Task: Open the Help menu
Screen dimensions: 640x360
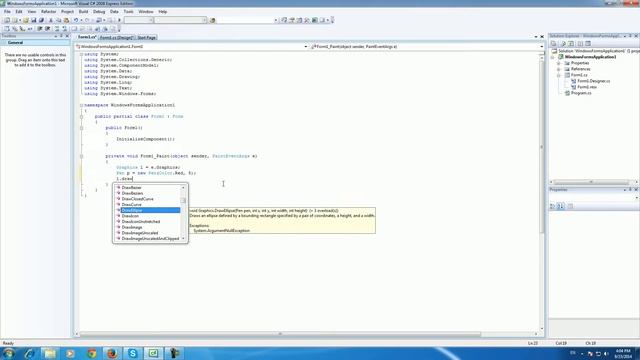Action: 162,12
